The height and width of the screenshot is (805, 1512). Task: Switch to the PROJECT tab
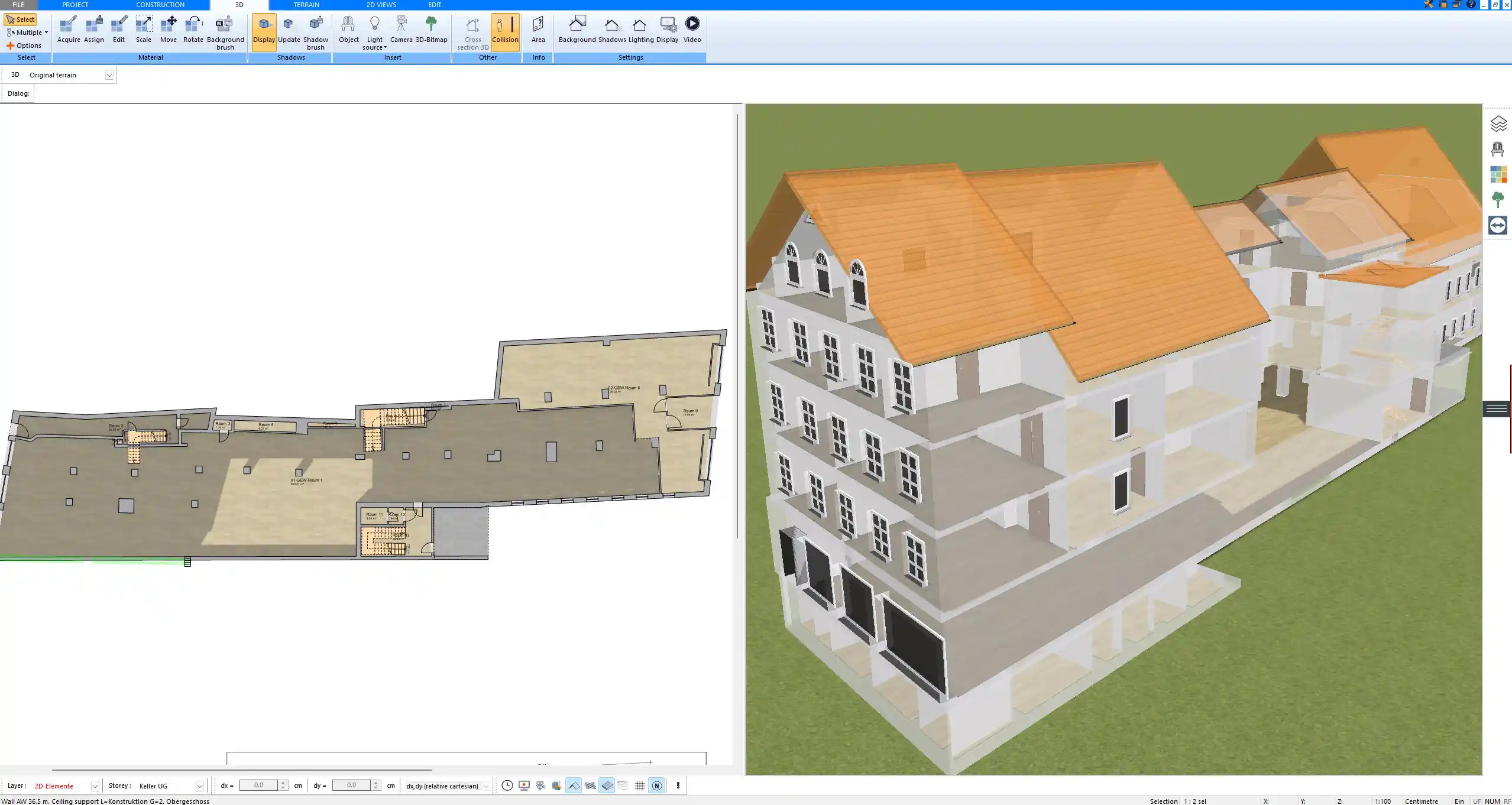point(75,5)
